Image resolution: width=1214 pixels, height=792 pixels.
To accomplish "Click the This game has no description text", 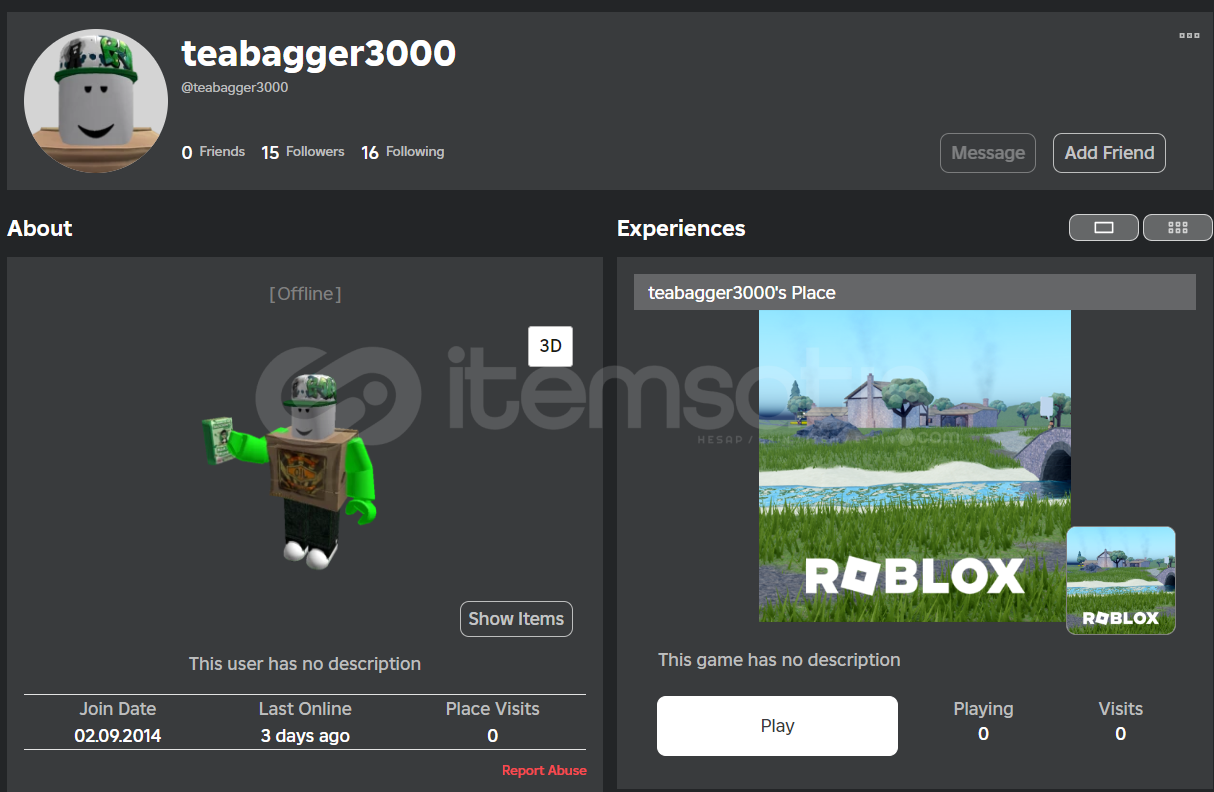I will pyautogui.click(x=779, y=660).
